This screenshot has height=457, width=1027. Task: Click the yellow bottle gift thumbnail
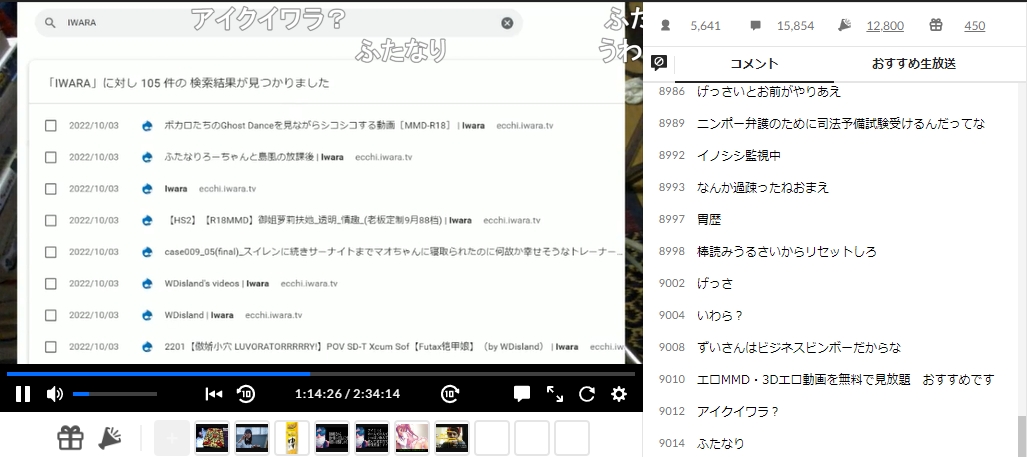[292, 438]
